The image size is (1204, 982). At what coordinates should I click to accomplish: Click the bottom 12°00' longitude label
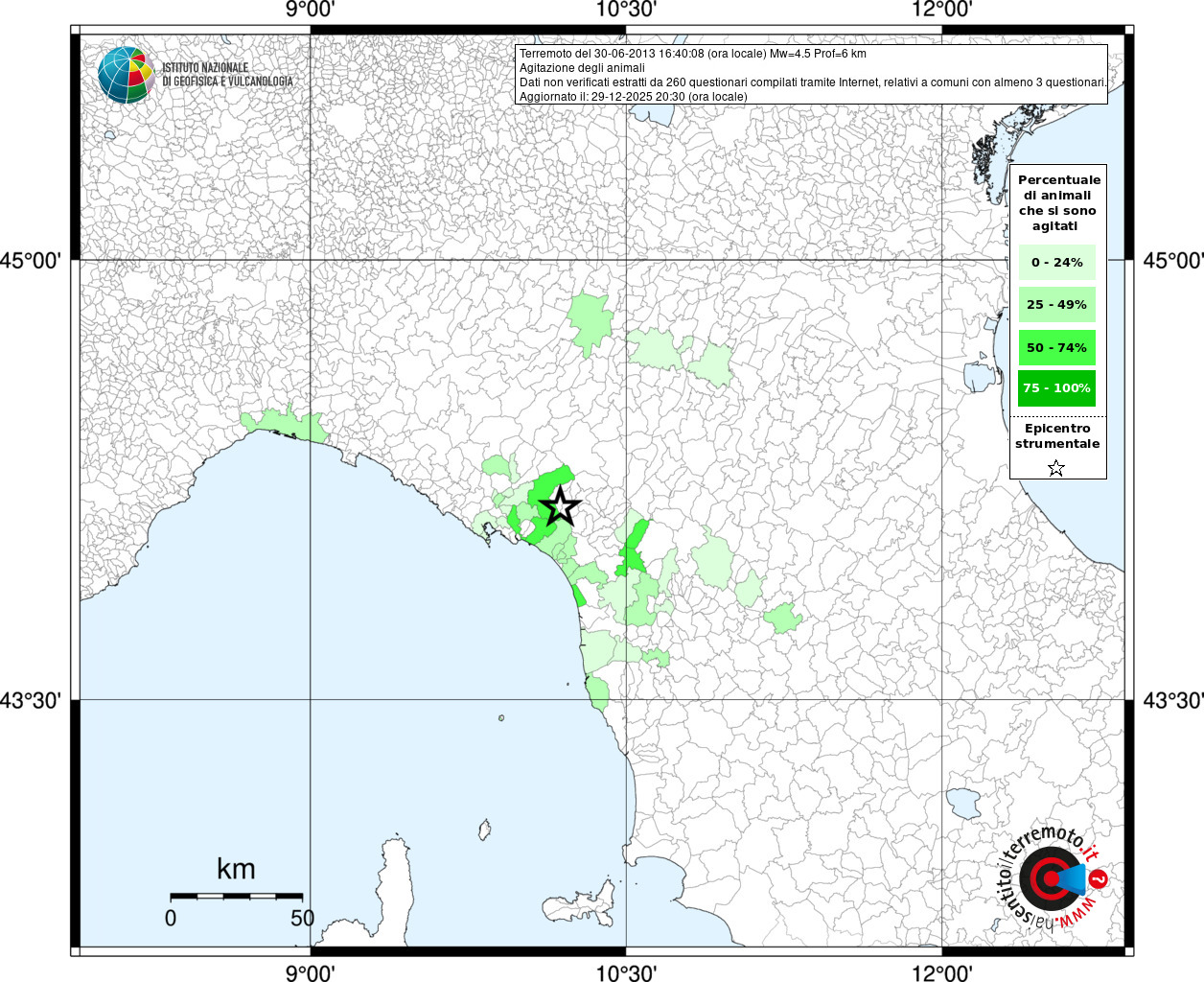[942, 972]
